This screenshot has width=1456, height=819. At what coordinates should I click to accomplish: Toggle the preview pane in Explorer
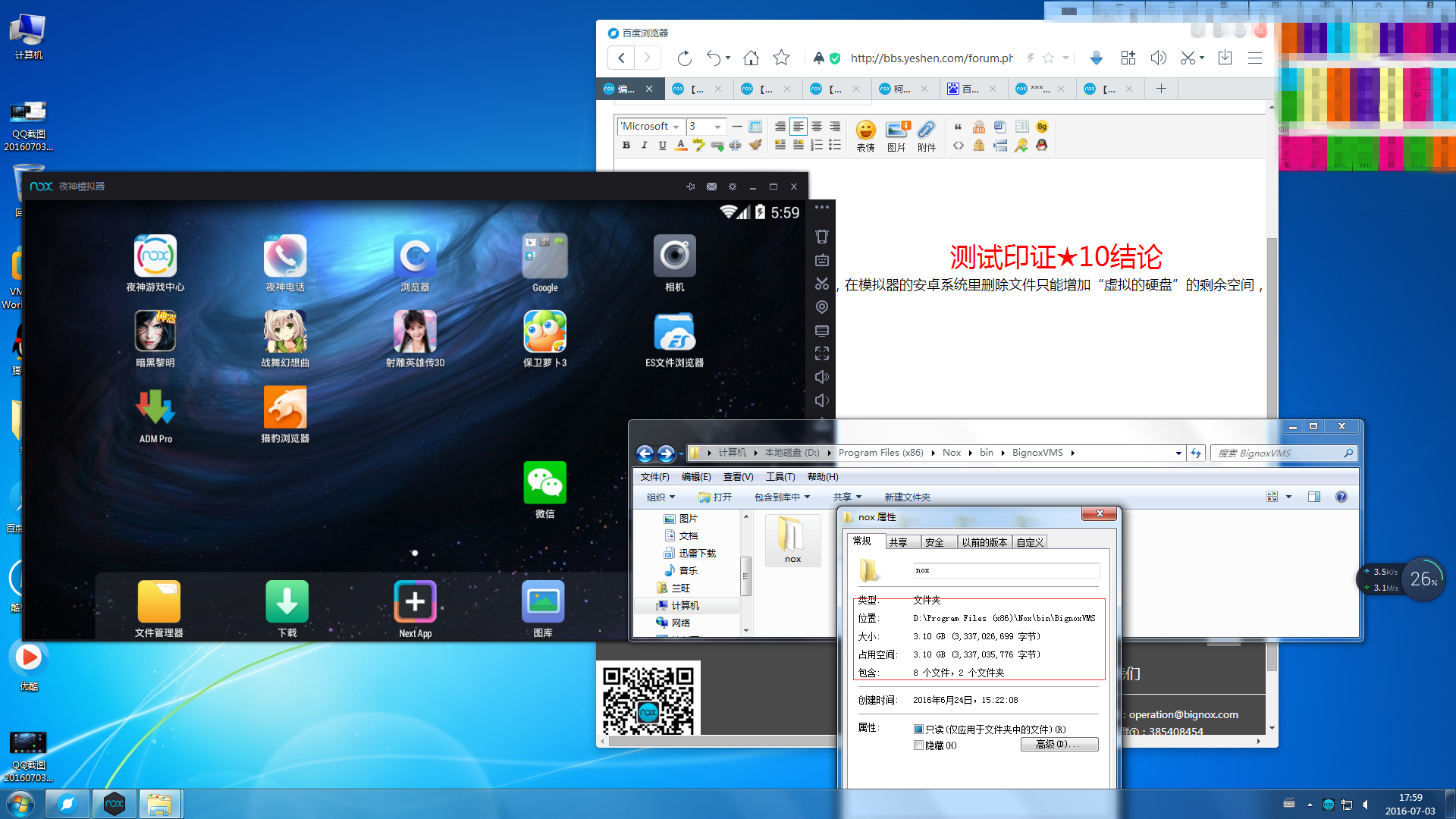(x=1314, y=497)
